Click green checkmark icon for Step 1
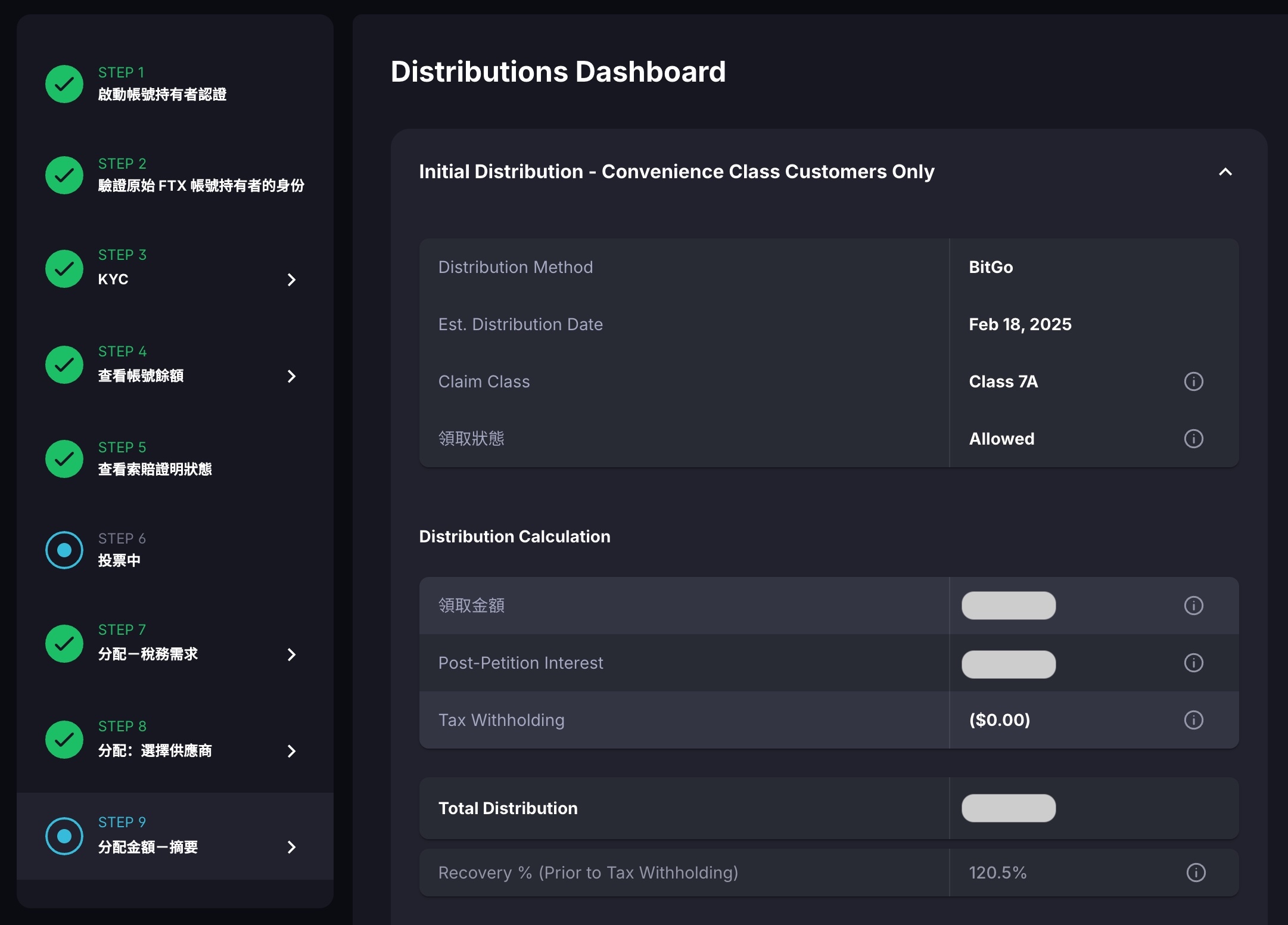 coord(64,84)
